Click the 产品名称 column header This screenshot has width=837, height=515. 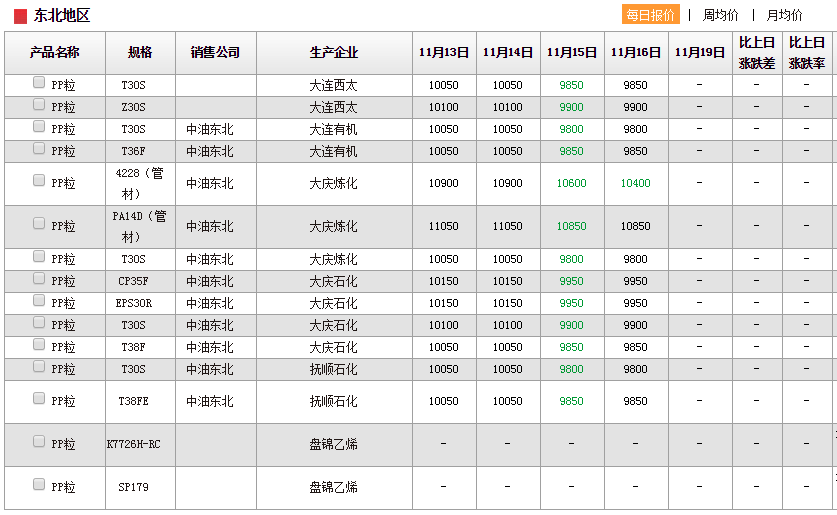[x=55, y=53]
